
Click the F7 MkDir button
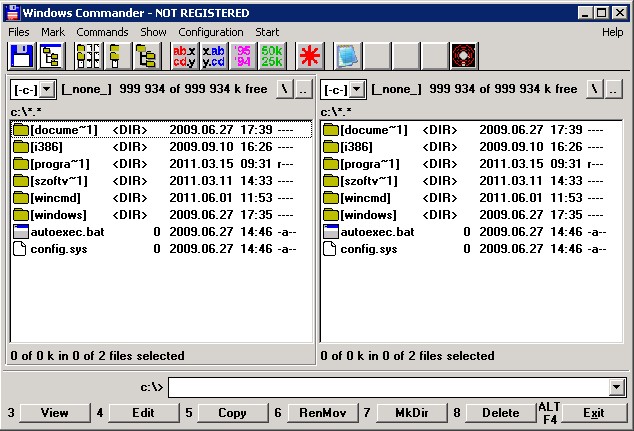pos(412,413)
